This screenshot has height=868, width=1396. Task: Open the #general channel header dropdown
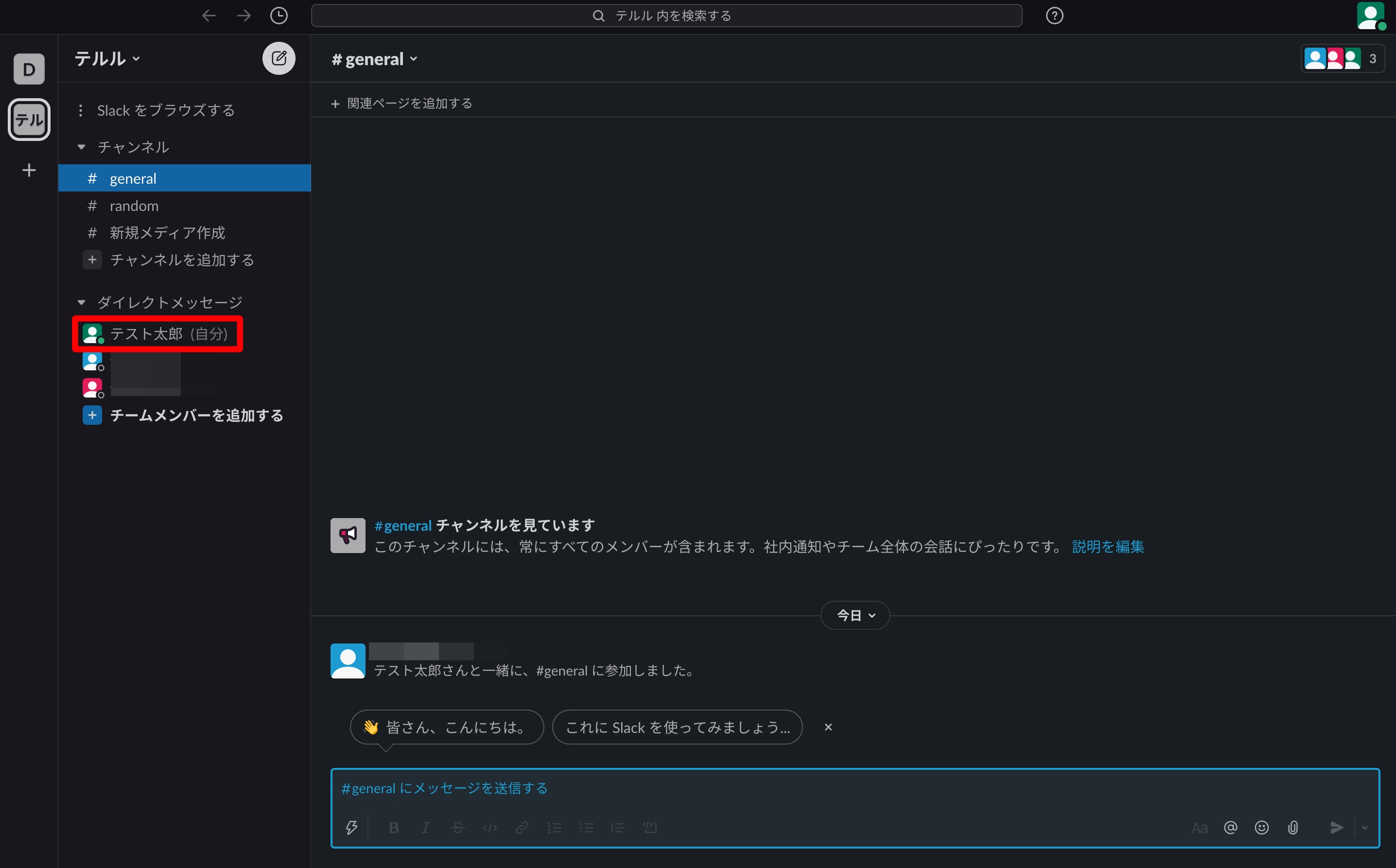pyautogui.click(x=374, y=58)
